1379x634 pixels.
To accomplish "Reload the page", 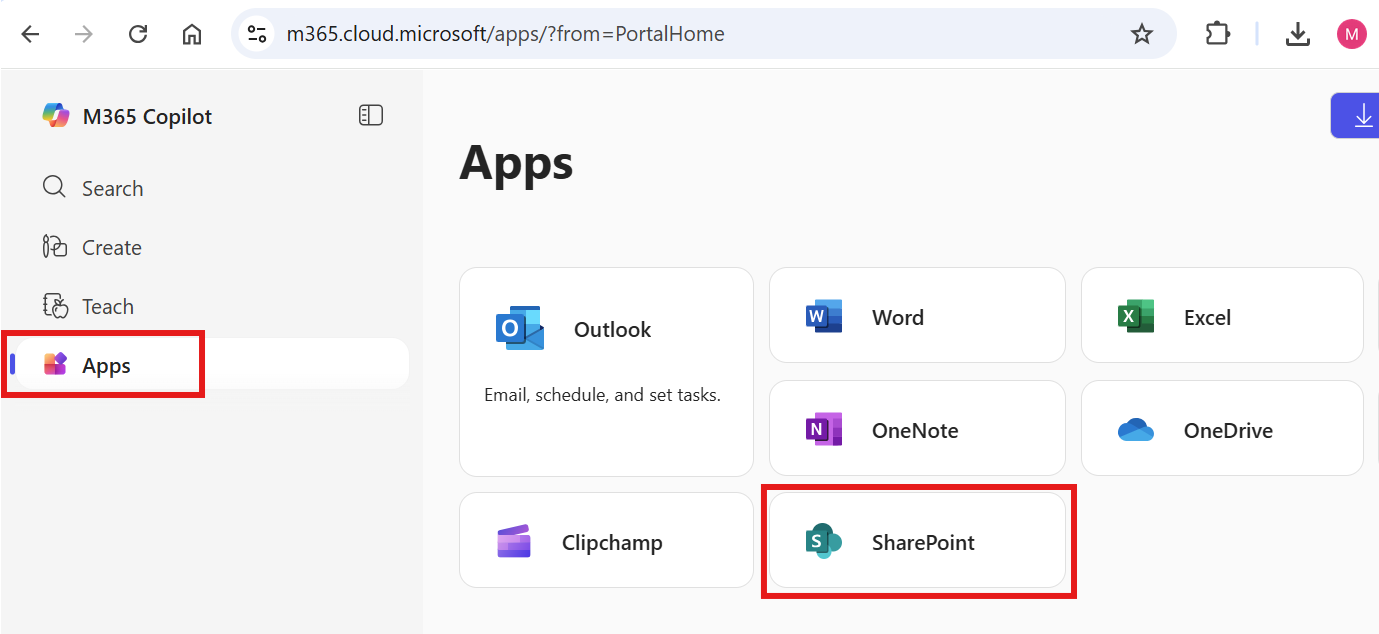I will 138,34.
